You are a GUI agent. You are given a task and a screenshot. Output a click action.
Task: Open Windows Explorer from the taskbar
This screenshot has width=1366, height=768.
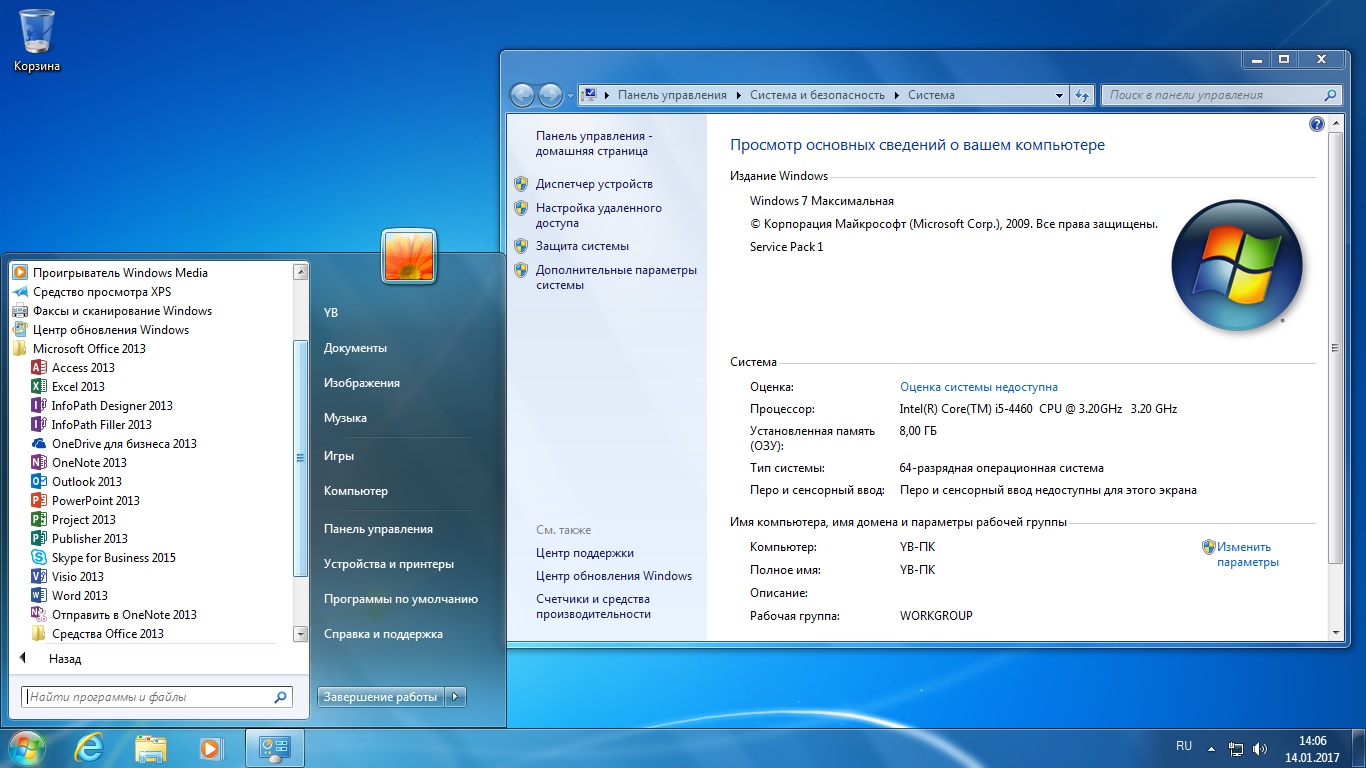coord(150,748)
